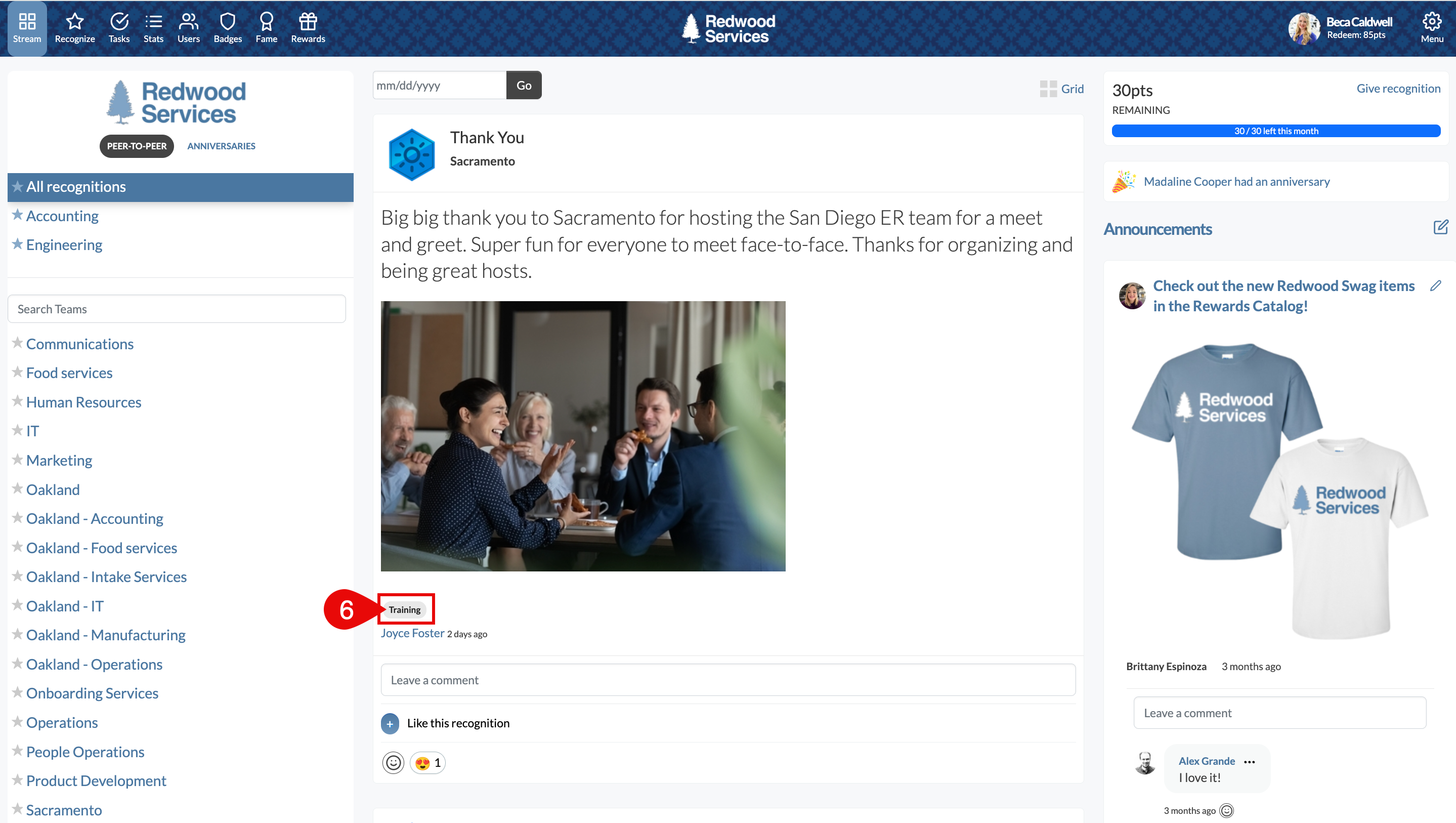Open Oakland - IT team
Screen dimensions: 1456x823
click(65, 606)
